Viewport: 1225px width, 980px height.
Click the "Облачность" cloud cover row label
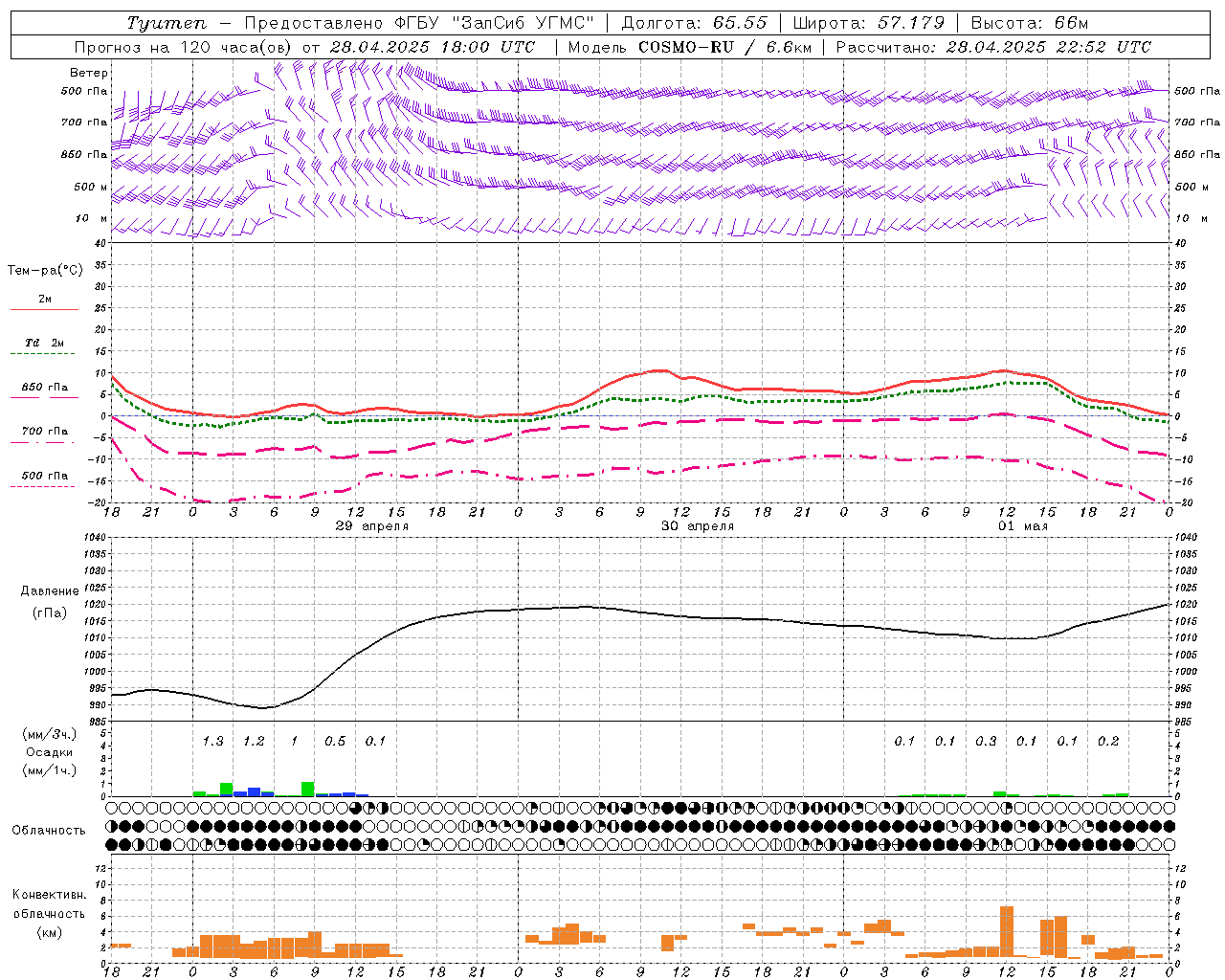[x=49, y=831]
